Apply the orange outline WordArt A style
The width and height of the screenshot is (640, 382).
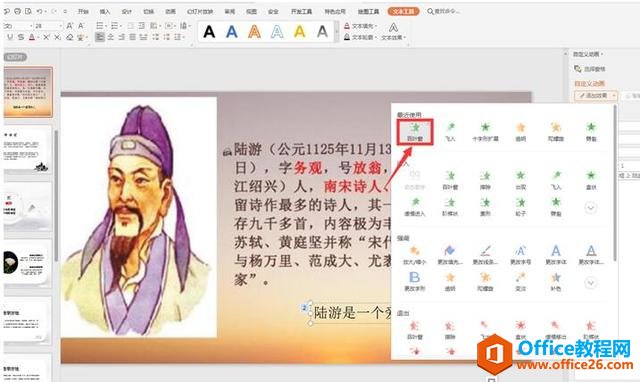click(254, 32)
